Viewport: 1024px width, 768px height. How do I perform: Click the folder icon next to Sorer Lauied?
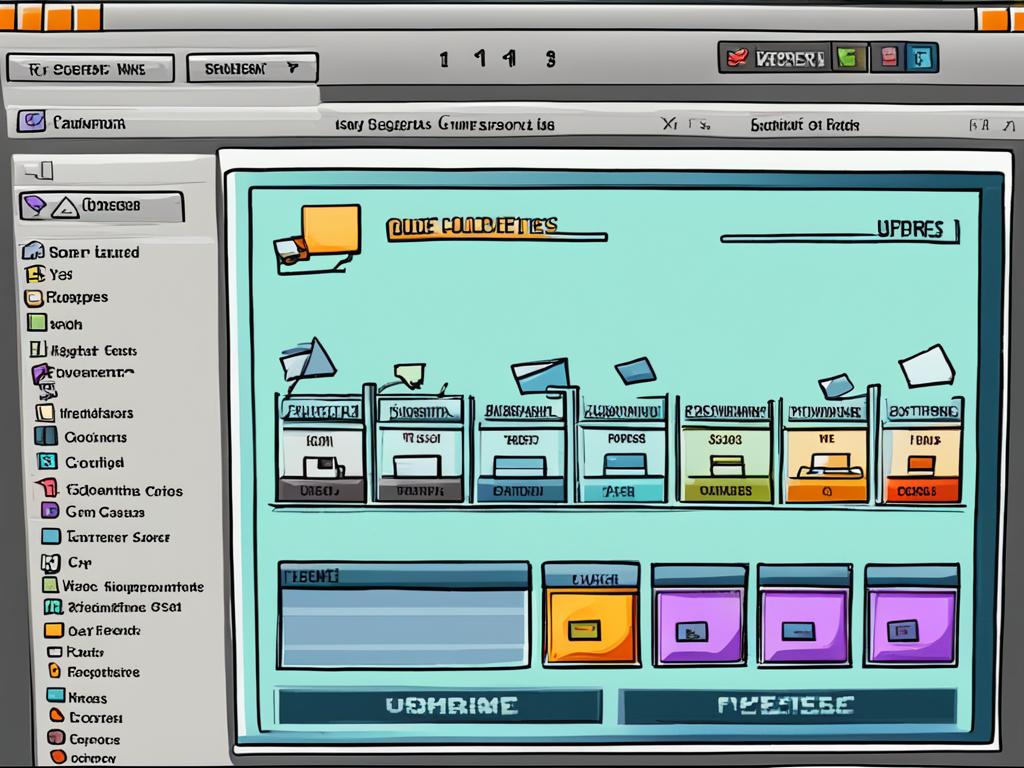click(x=33, y=251)
